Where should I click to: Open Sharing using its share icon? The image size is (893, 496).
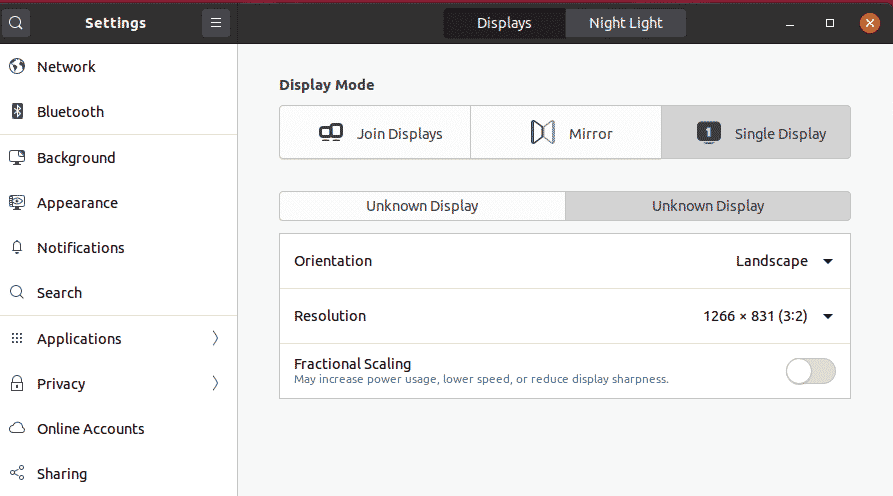(x=17, y=473)
